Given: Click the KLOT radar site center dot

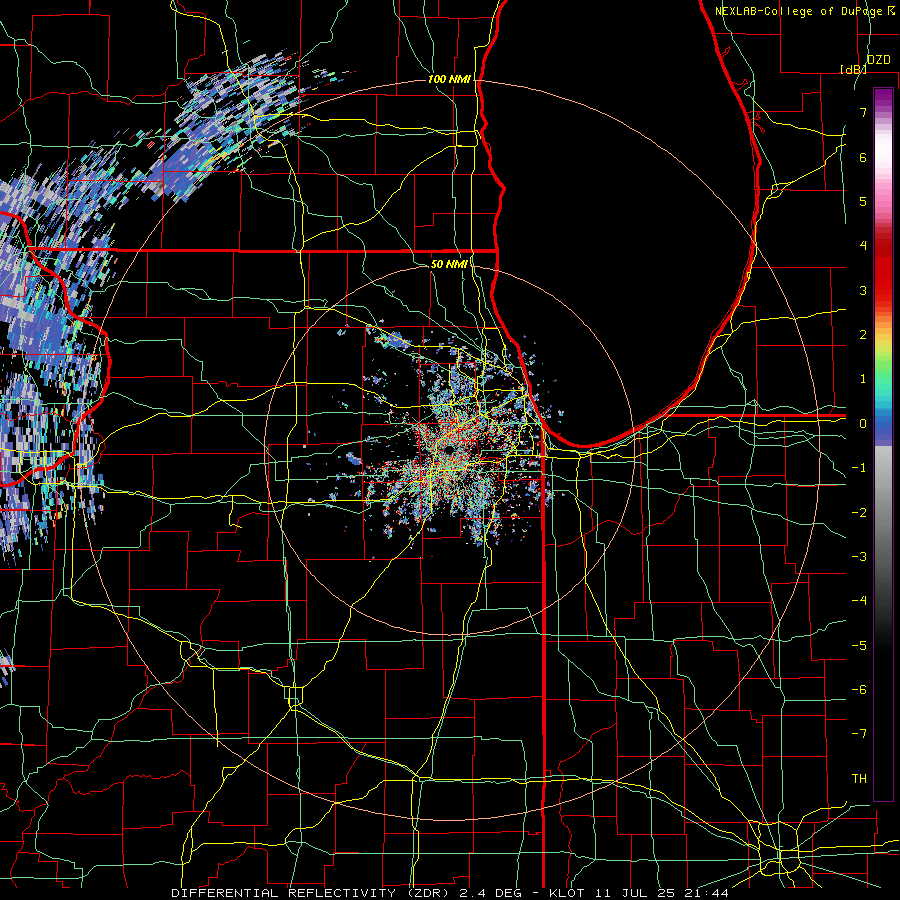Looking at the screenshot, I should coord(449,450).
